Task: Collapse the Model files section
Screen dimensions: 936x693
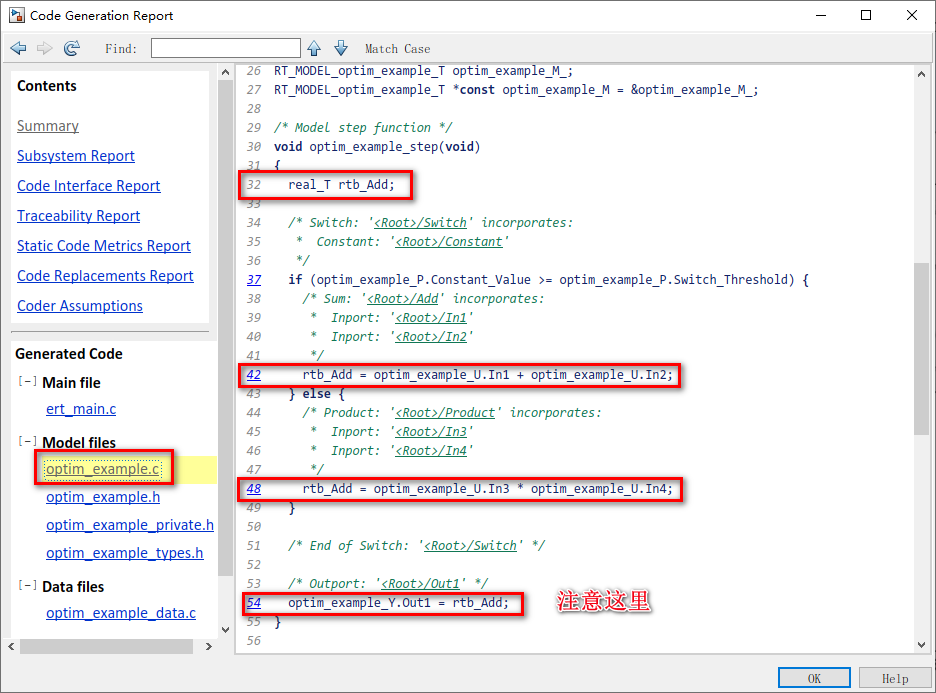Action: pos(27,441)
